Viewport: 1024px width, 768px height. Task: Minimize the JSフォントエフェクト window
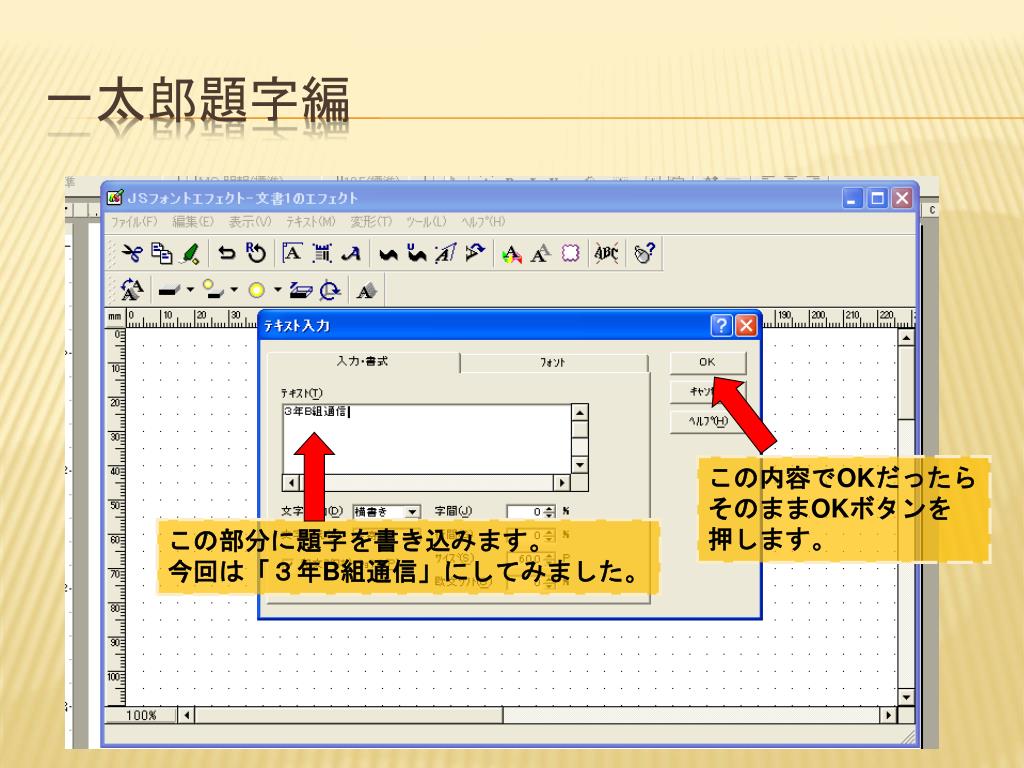point(852,198)
